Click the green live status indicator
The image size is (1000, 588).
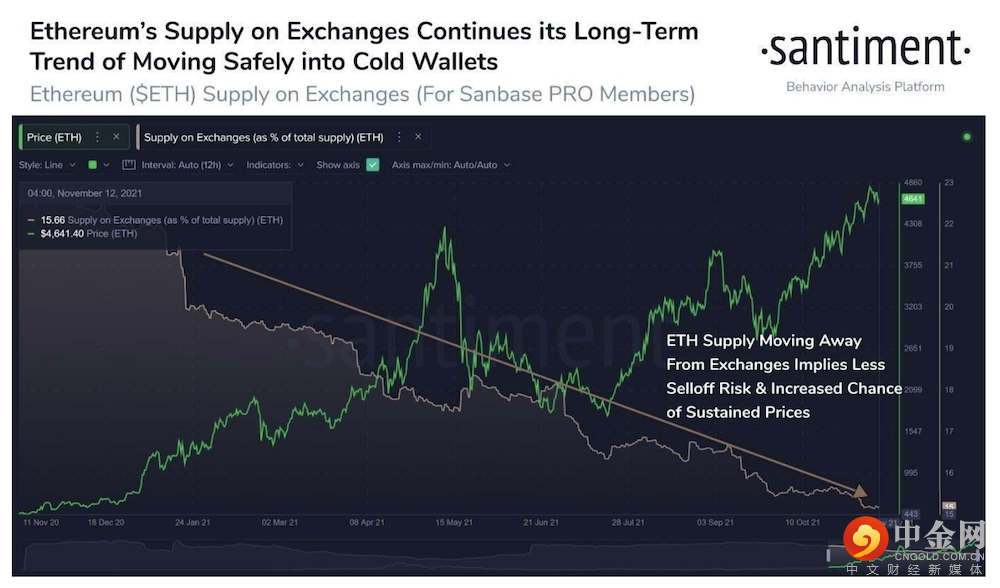[x=966, y=137]
